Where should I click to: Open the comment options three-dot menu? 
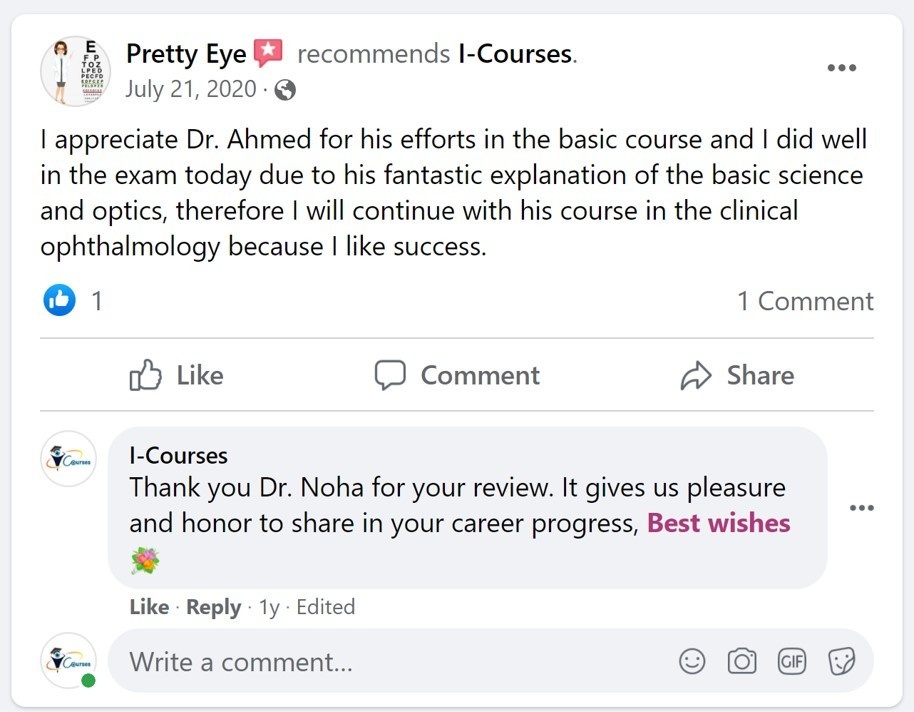click(860, 508)
